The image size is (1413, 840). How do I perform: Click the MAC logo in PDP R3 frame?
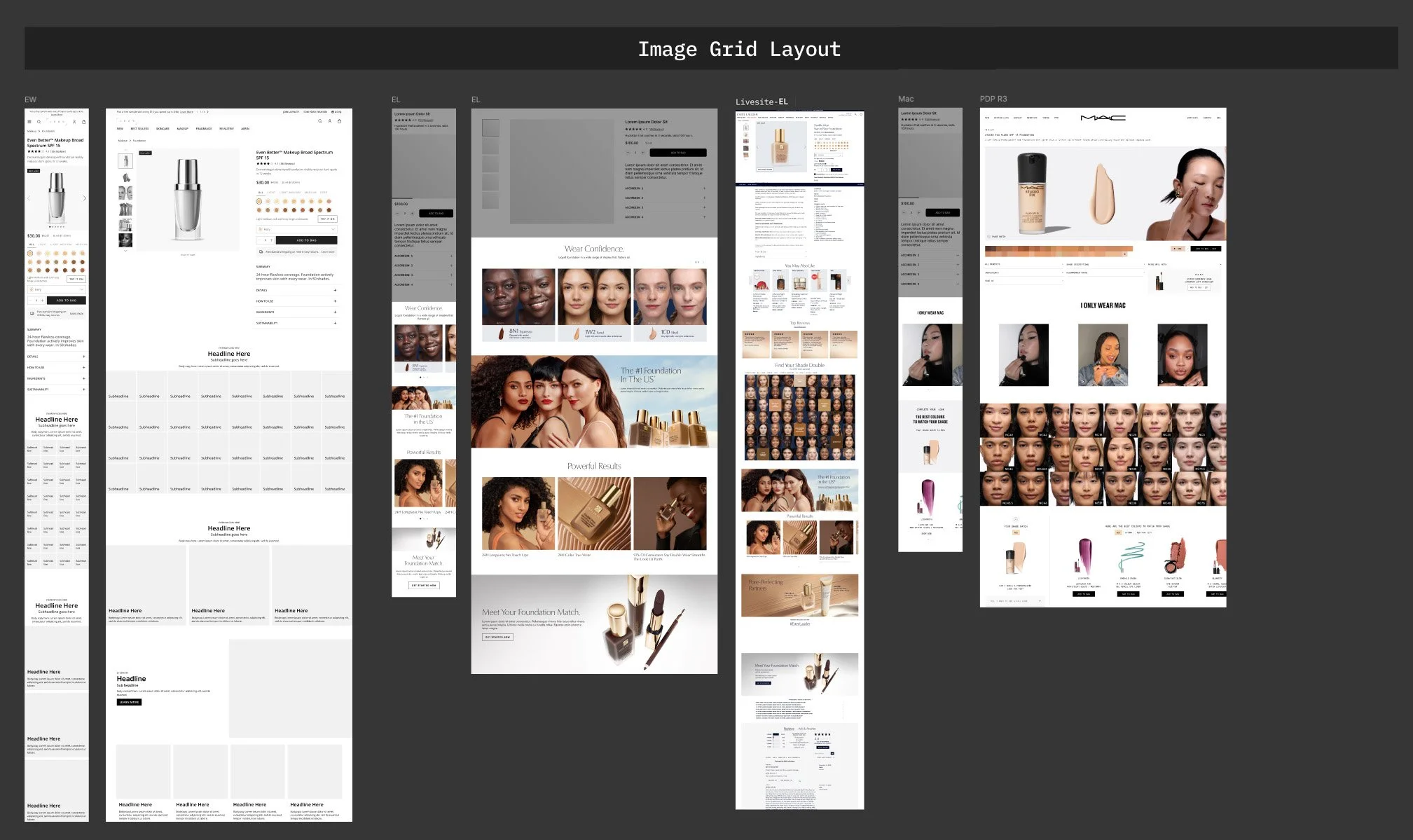click(1102, 118)
